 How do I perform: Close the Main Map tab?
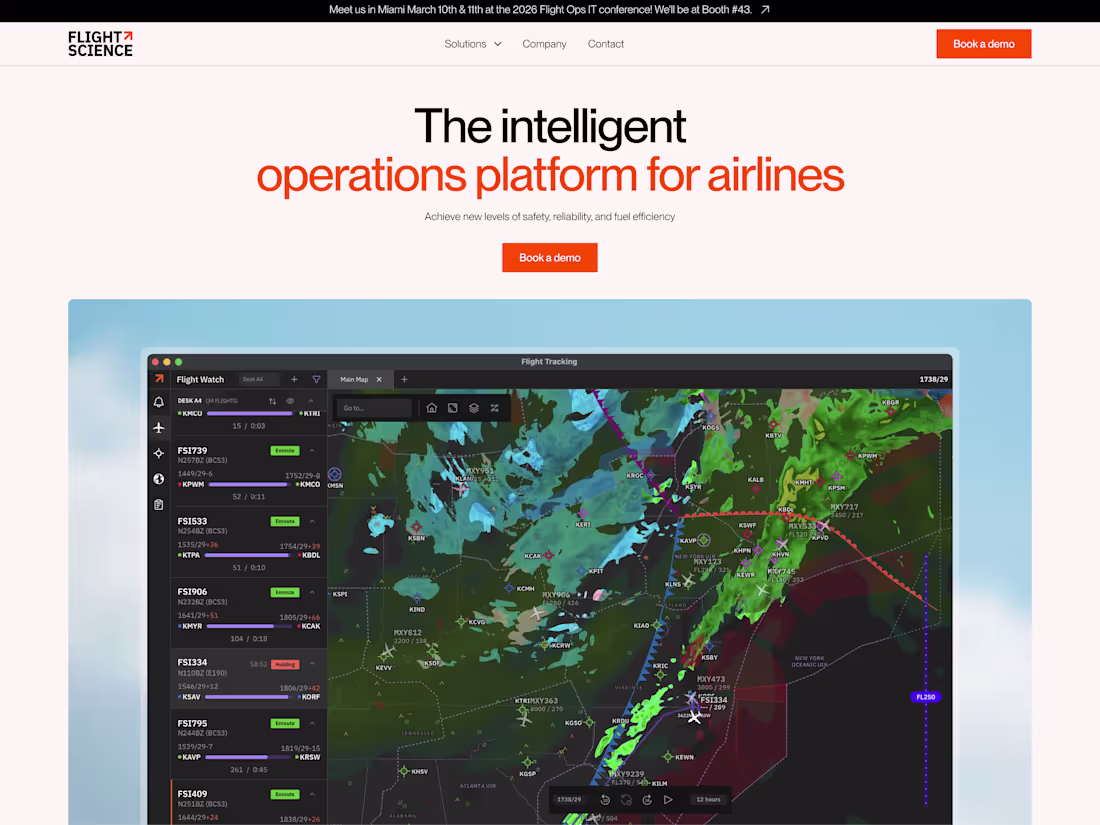380,380
